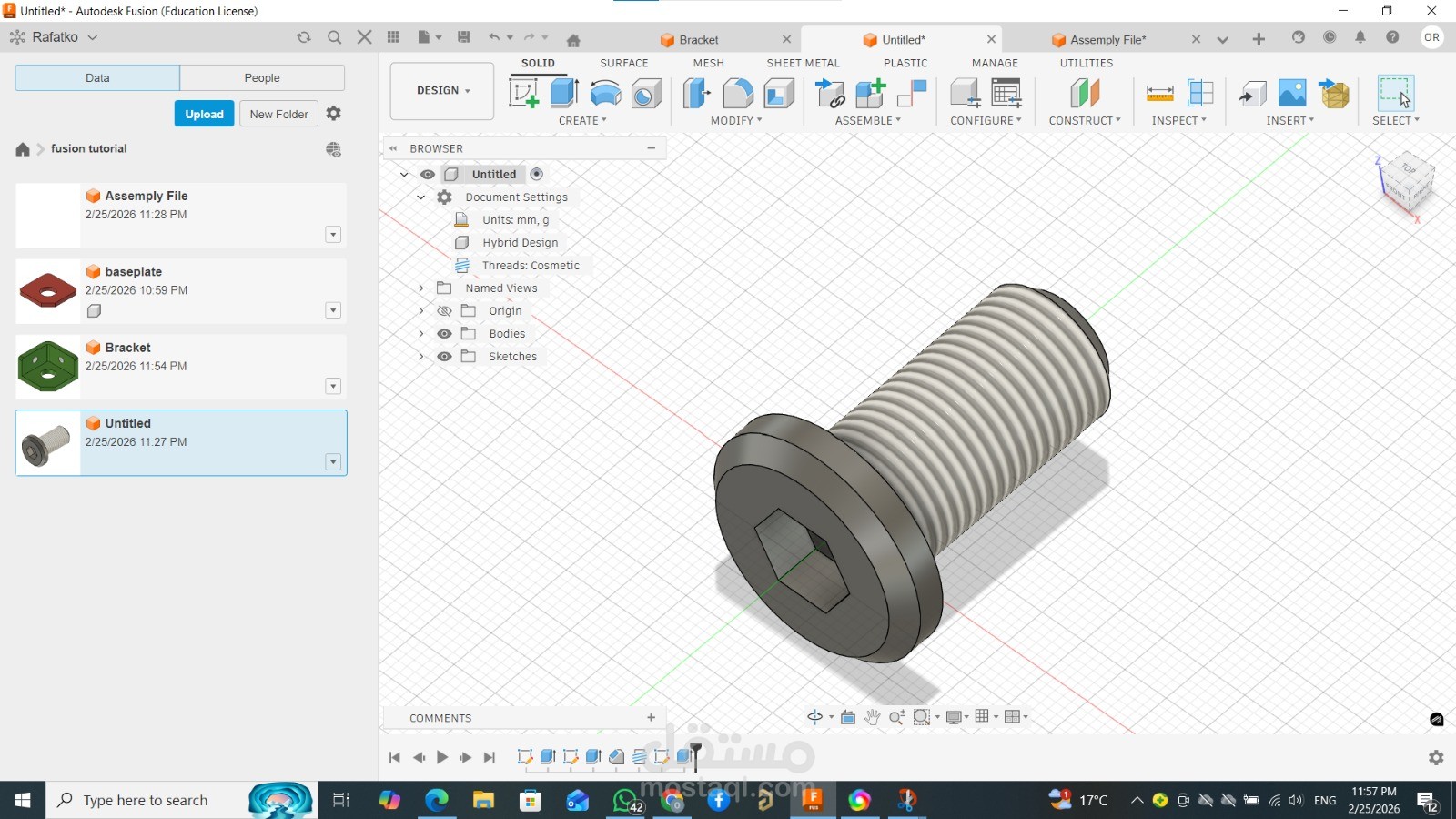The image size is (1456, 819).
Task: Open the Insert Decal image icon
Action: click(x=1292, y=93)
